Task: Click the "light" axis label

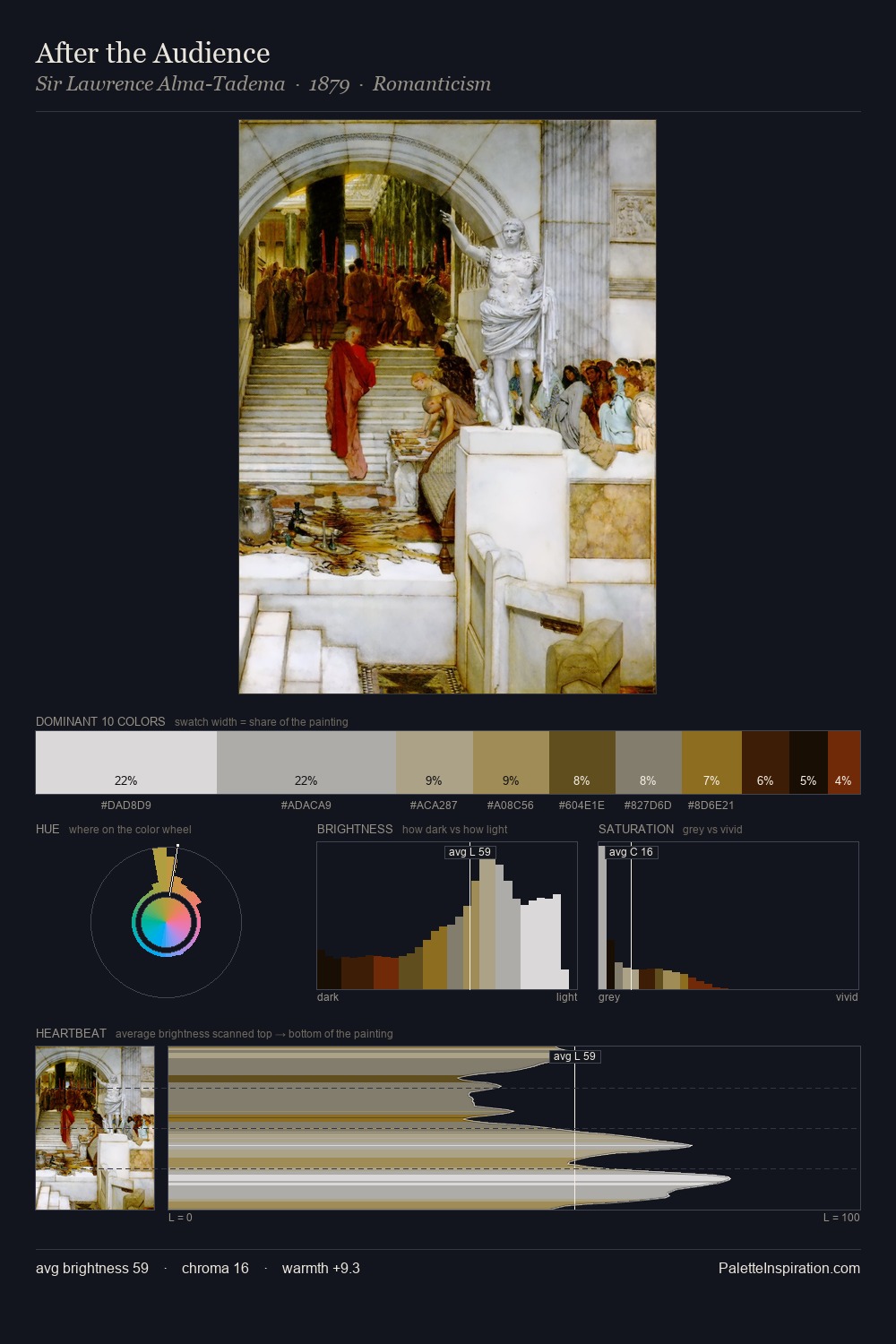Action: coord(567,997)
